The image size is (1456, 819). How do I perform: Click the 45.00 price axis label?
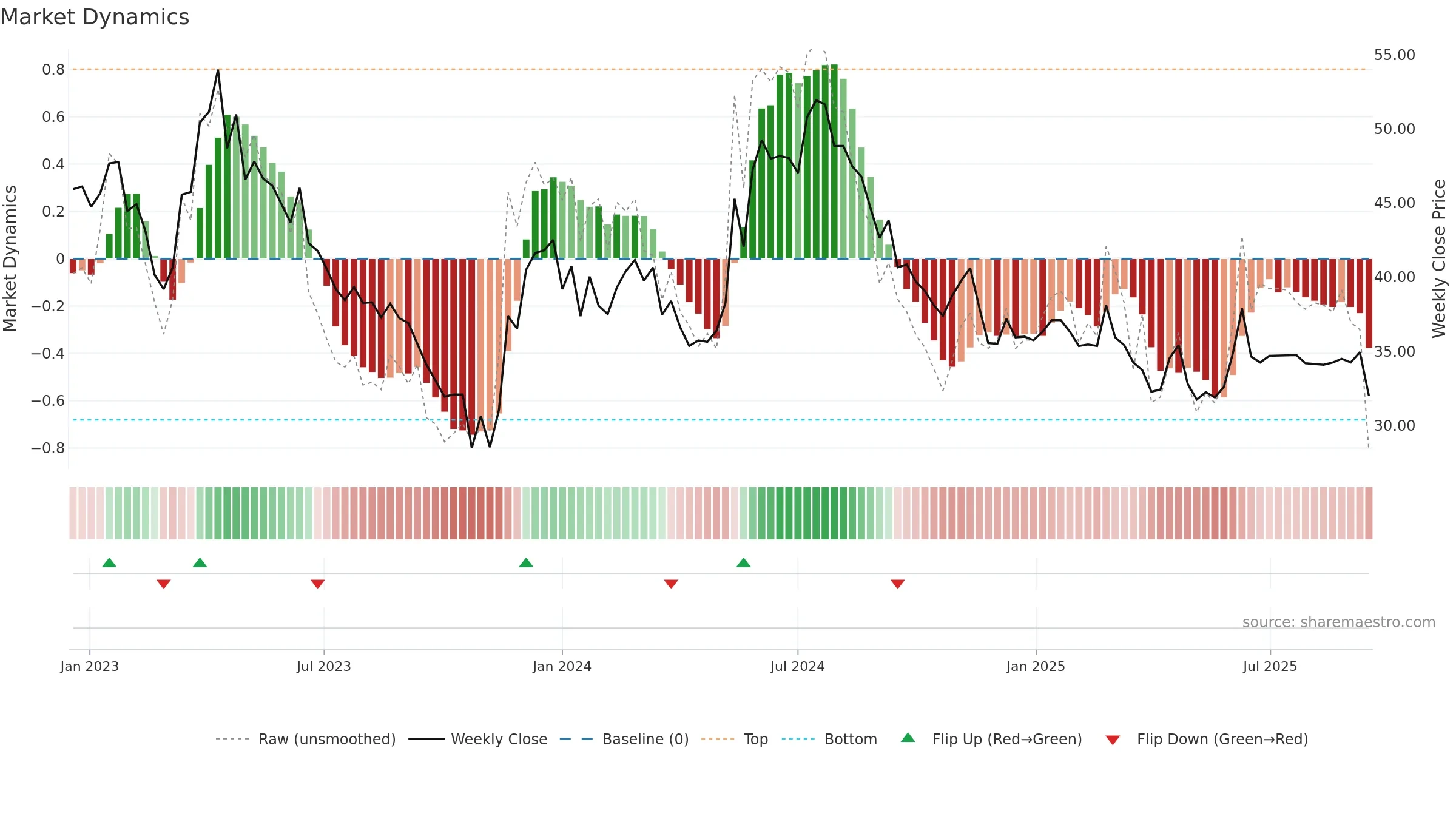[x=1395, y=203]
